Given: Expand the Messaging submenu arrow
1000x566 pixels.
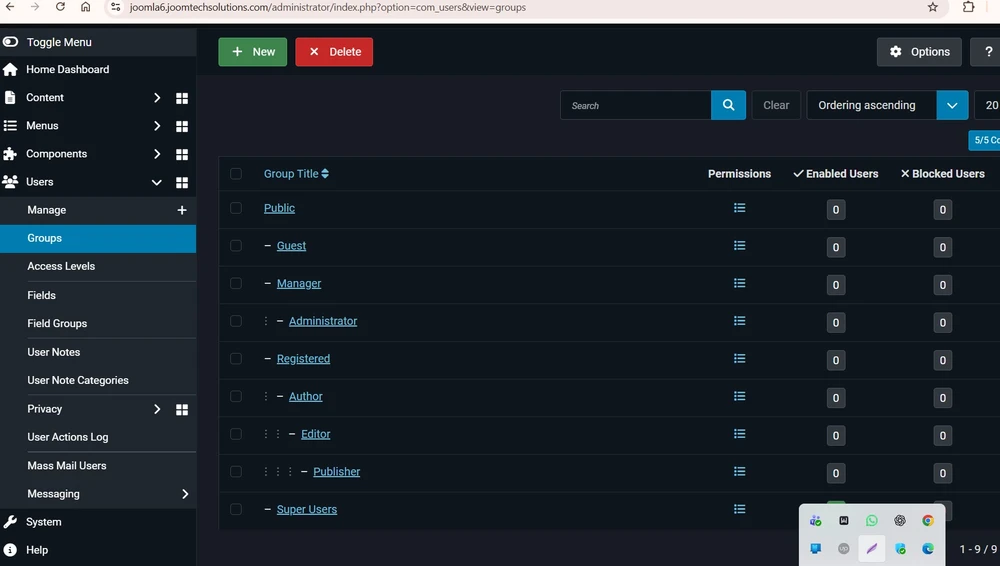Looking at the screenshot, I should tap(185, 494).
